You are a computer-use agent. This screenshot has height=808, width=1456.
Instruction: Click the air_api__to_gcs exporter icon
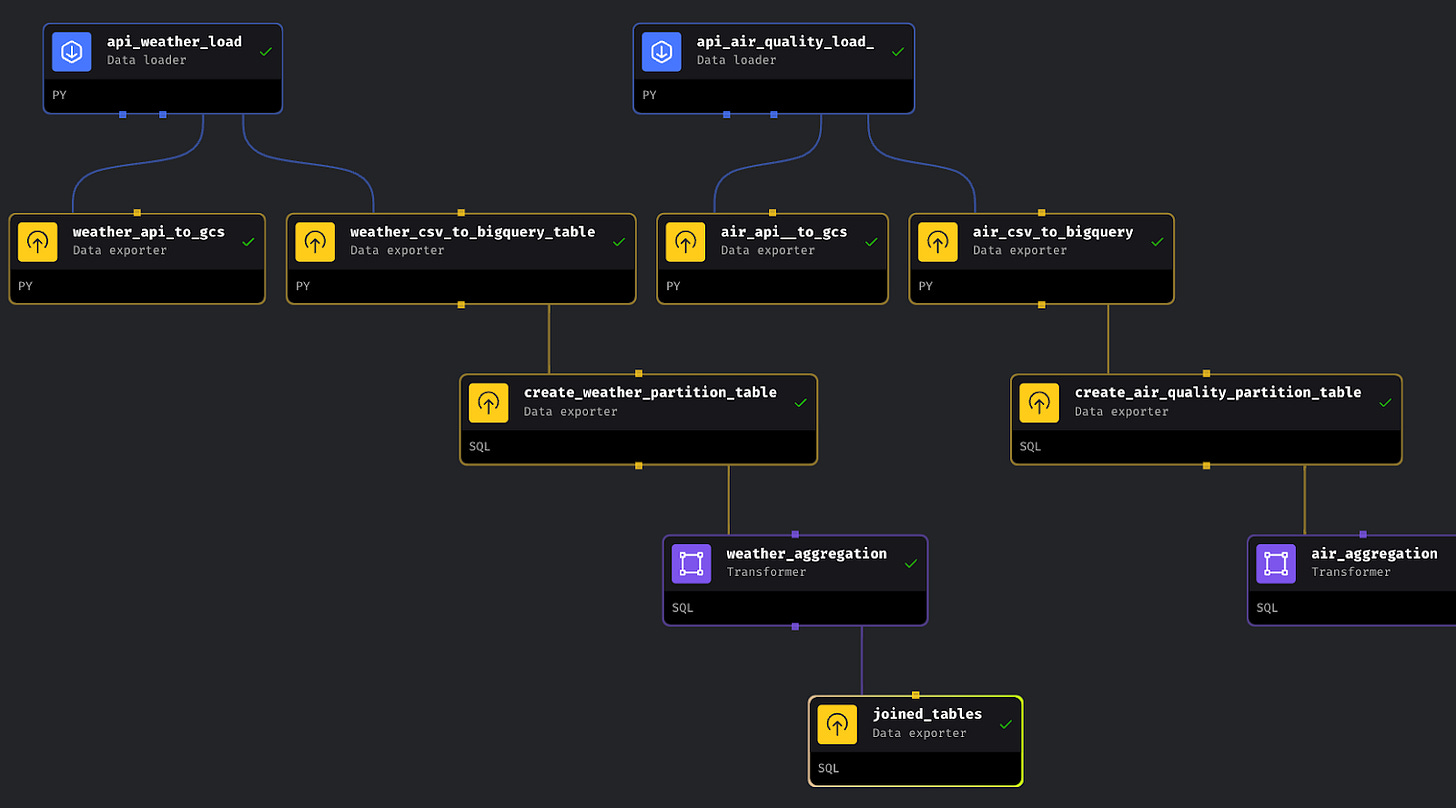click(x=686, y=242)
